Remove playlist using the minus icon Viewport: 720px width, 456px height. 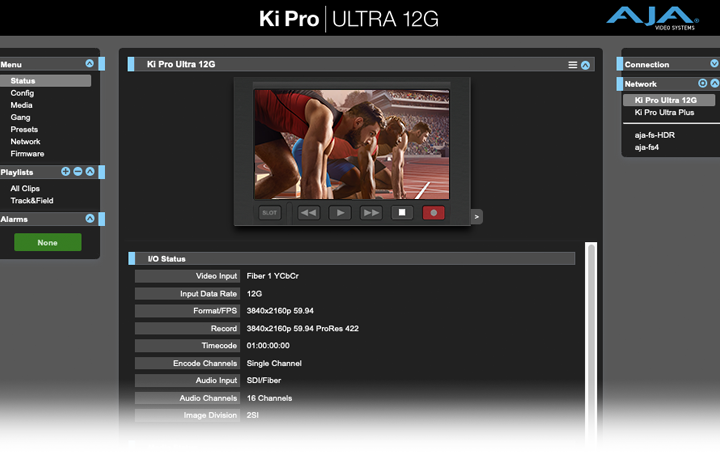[78, 172]
